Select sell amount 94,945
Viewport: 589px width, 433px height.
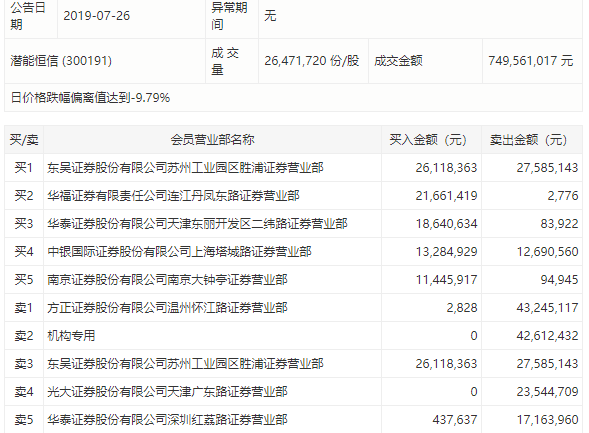click(x=559, y=280)
